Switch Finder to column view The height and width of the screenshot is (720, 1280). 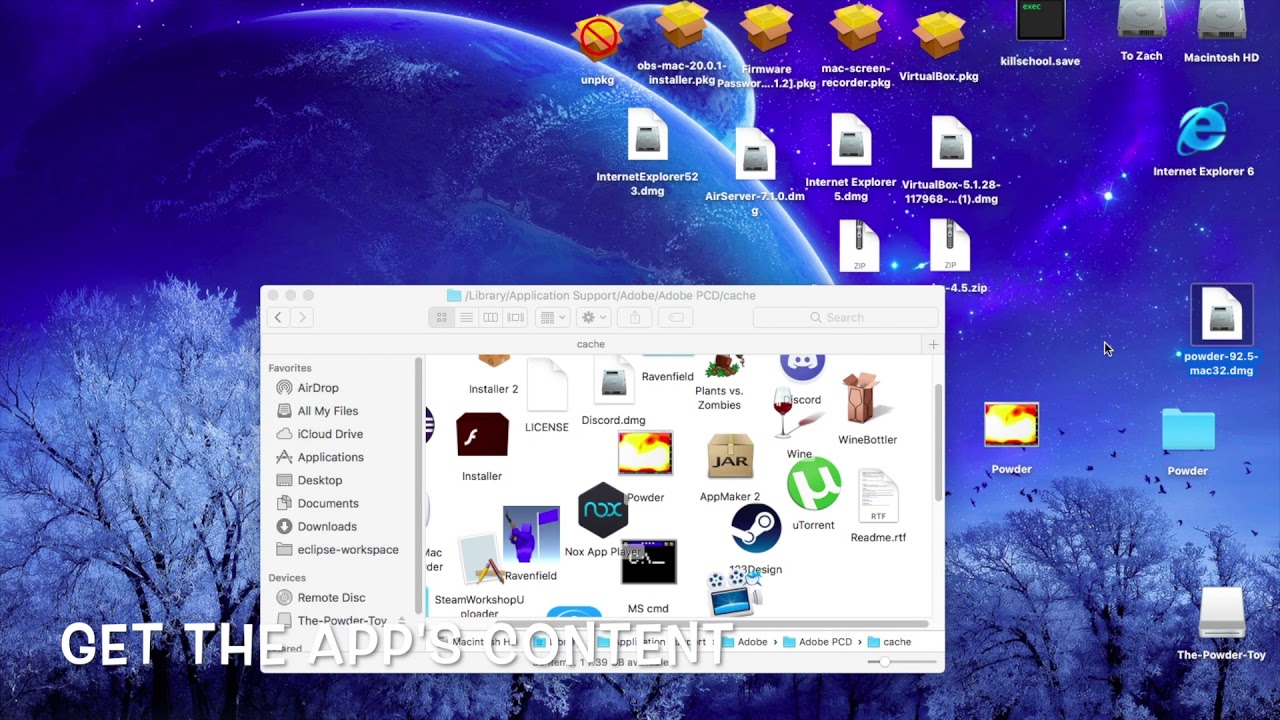[x=490, y=317]
